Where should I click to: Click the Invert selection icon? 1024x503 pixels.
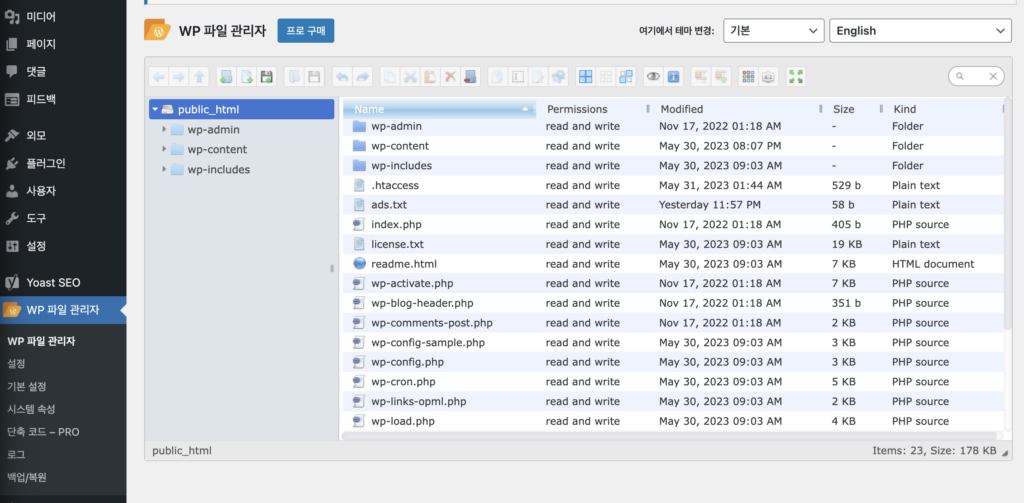point(626,77)
